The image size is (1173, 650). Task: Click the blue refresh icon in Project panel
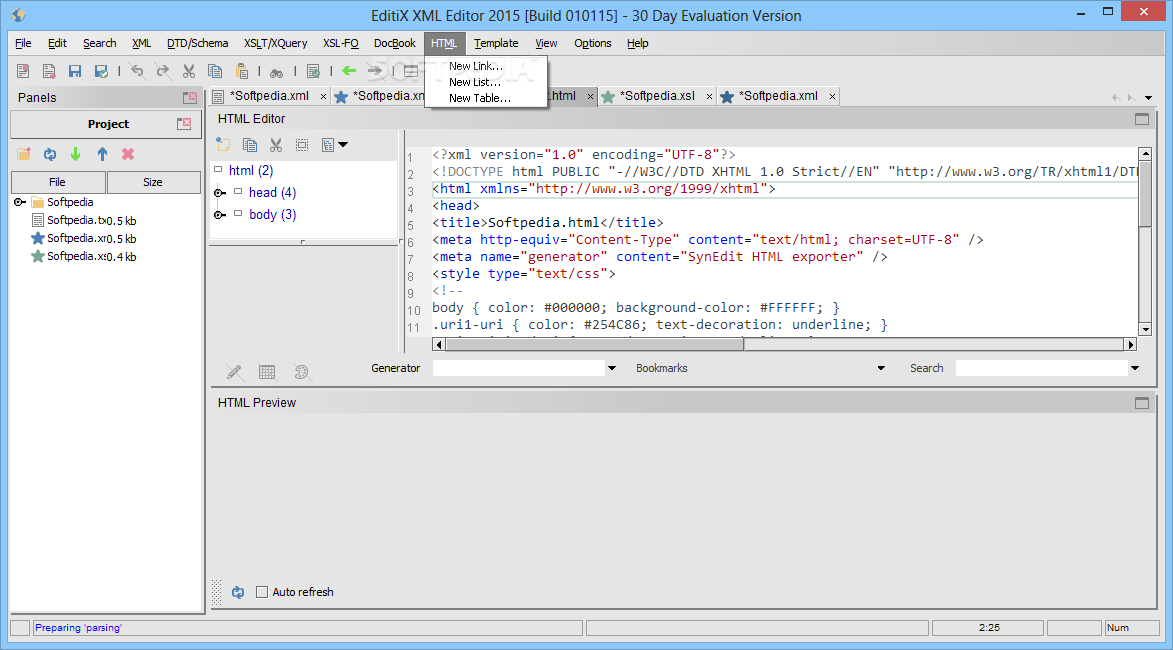[50, 154]
